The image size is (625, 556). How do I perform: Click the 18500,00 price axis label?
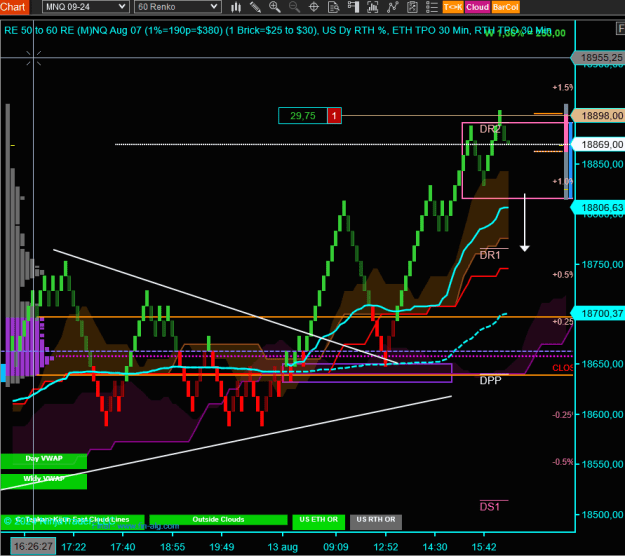pos(602,515)
